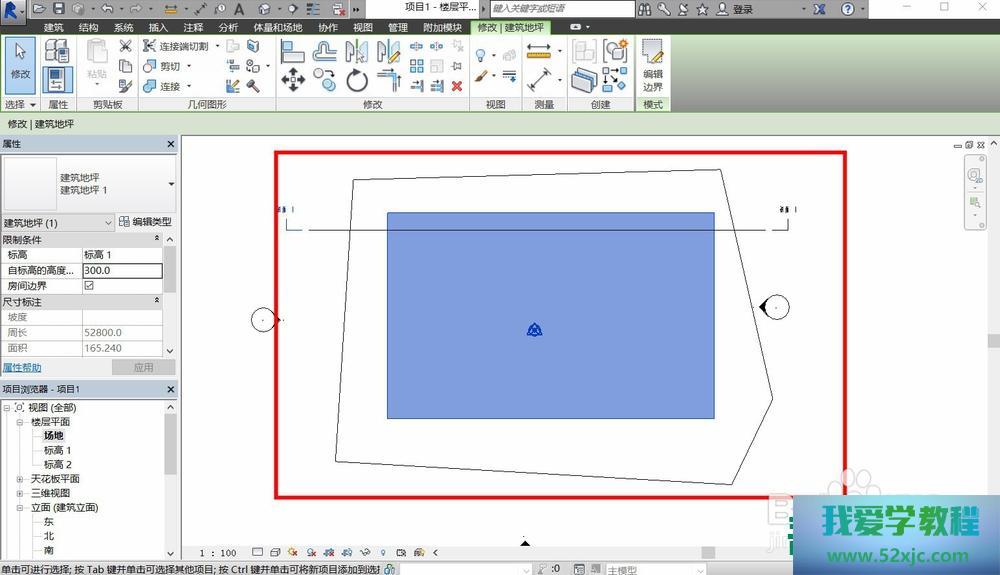The image size is (1000, 575).
Task: Open the Architecture (建筑) ribbon tab
Action: click(53, 27)
